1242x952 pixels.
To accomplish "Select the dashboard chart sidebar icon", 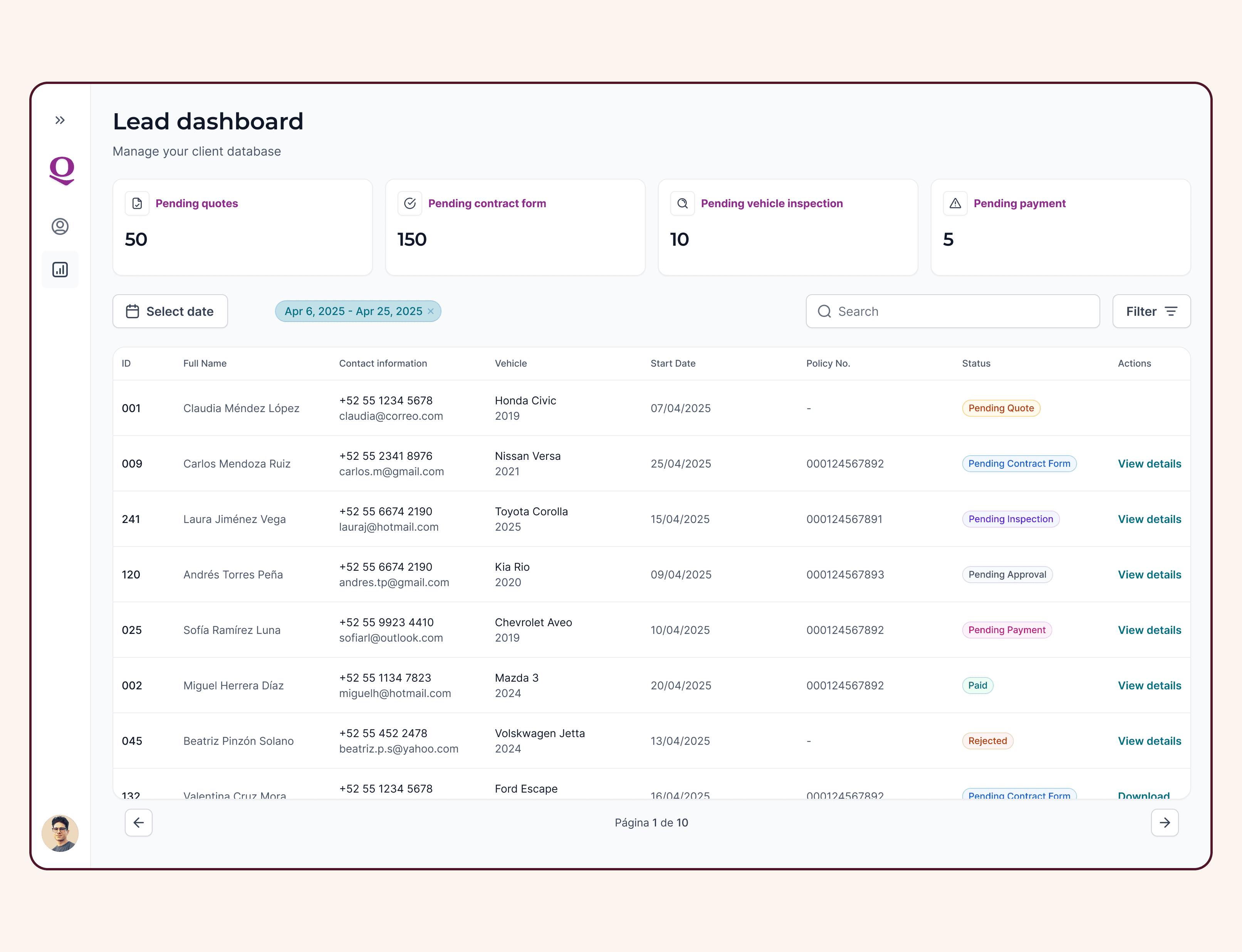I will (x=60, y=270).
